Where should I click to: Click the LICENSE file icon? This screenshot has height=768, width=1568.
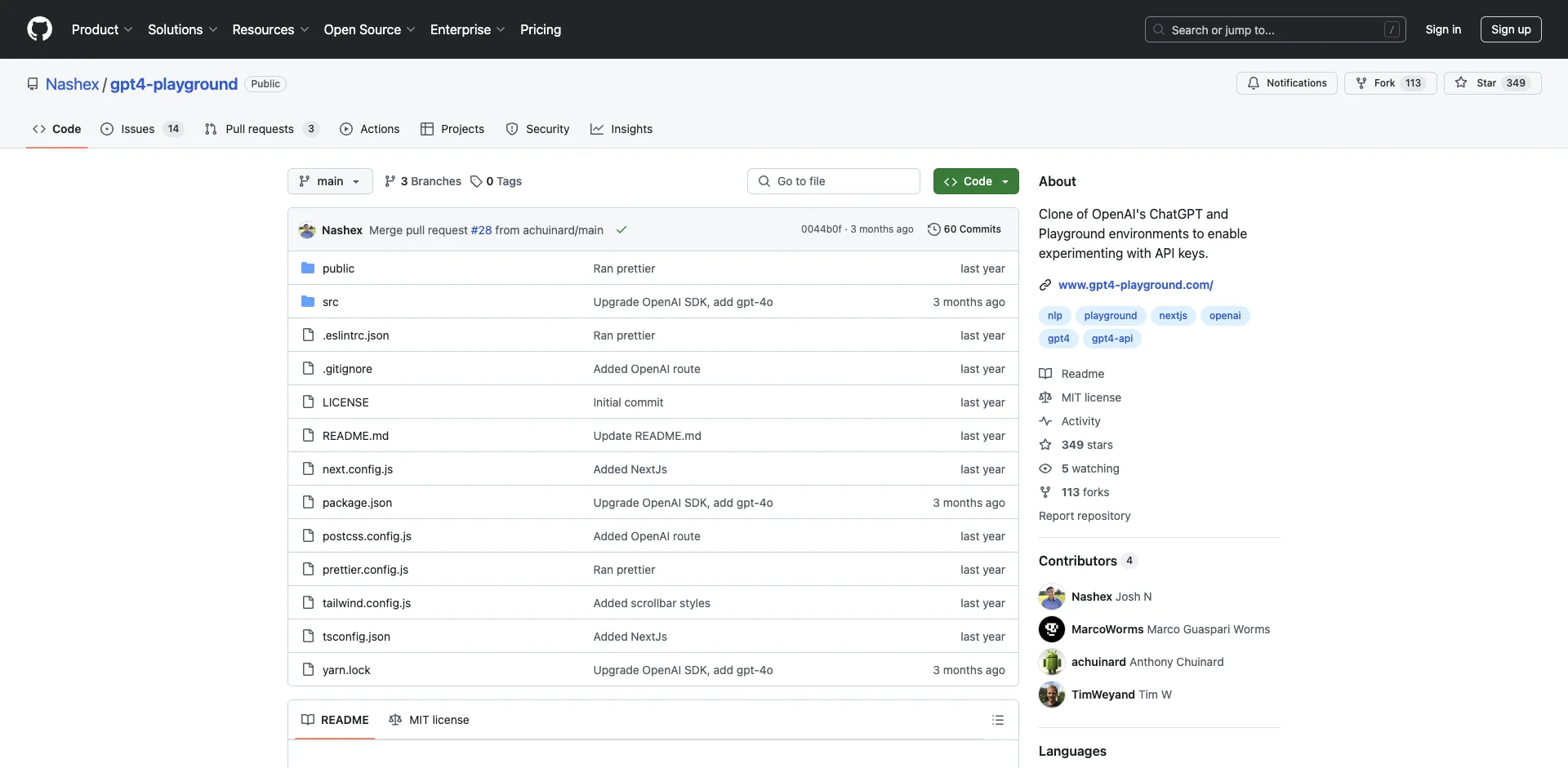point(308,402)
